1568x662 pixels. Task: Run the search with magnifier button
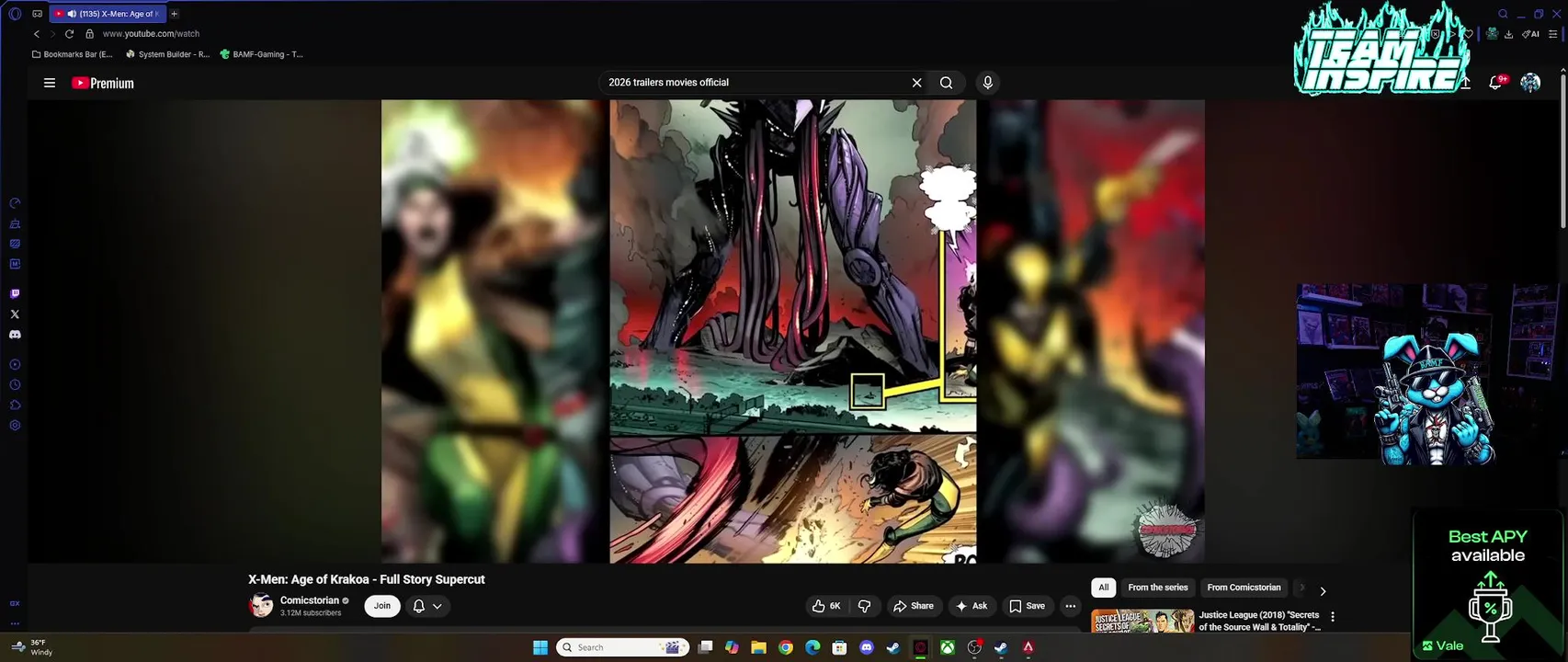946,83
